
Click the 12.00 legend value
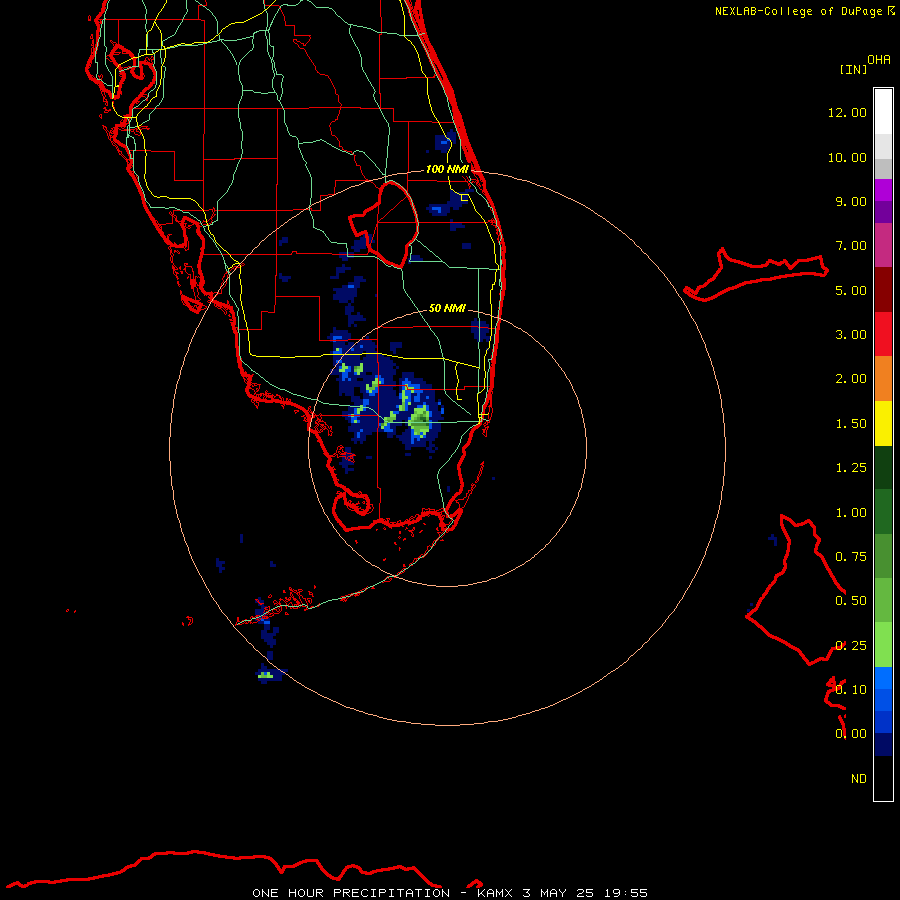click(x=847, y=112)
